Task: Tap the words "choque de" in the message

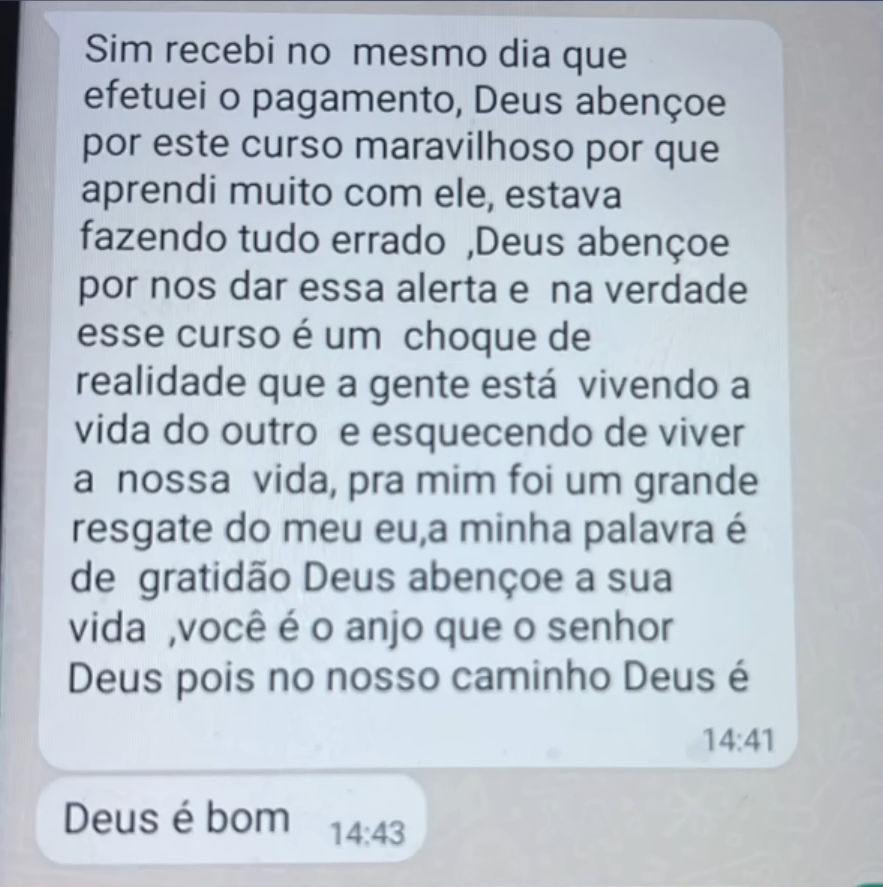Action: tap(497, 337)
